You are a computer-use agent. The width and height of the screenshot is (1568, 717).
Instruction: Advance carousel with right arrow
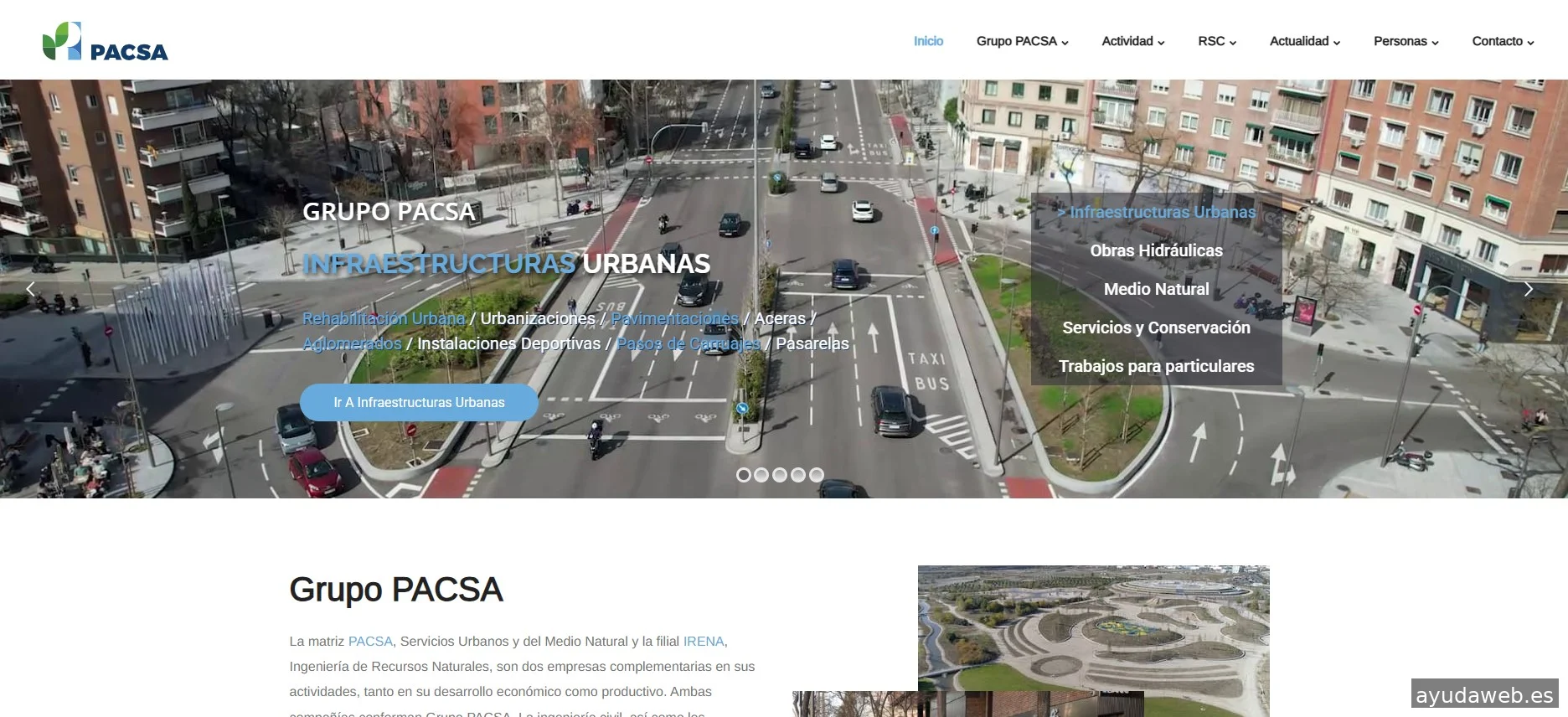point(1528,289)
